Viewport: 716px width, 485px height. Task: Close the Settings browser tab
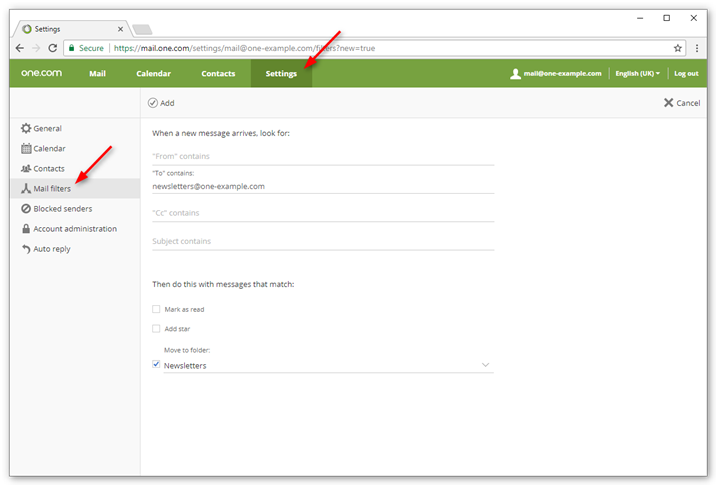120,29
